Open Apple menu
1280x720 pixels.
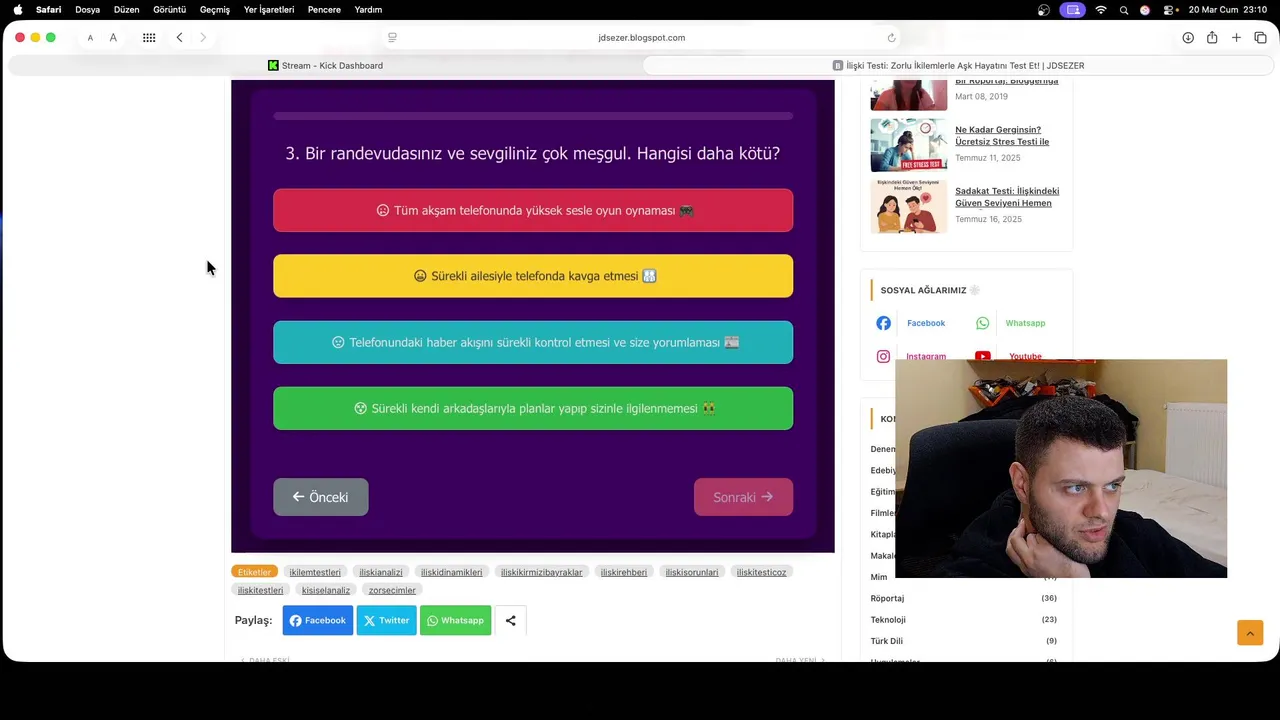17,9
